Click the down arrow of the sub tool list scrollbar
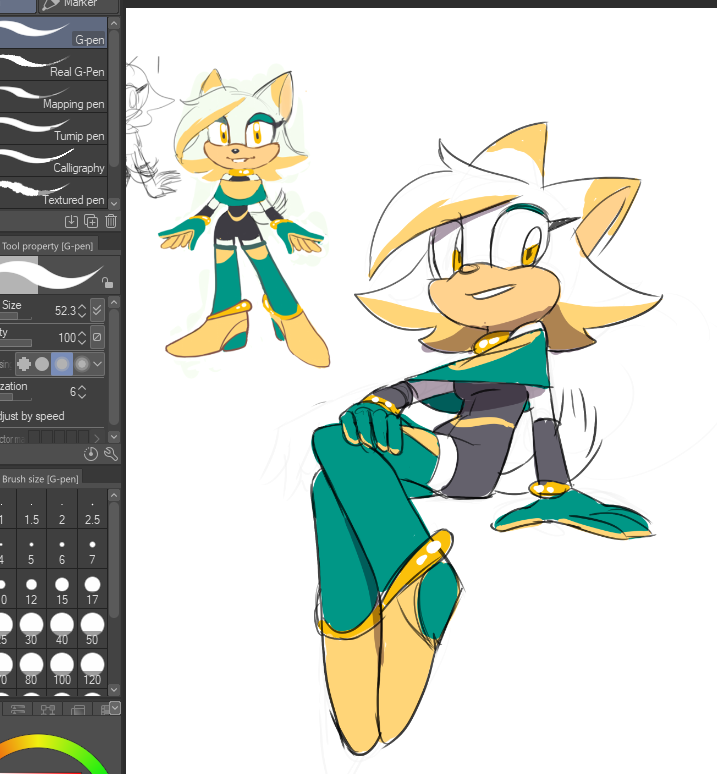The image size is (717, 774). (114, 203)
